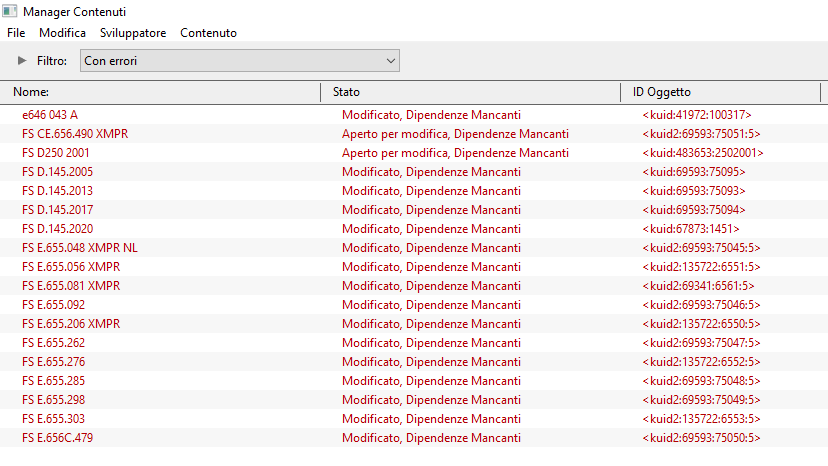Screen dimensions: 828x466
Task: Sort by the Nome column header
Action: pyautogui.click(x=161, y=92)
